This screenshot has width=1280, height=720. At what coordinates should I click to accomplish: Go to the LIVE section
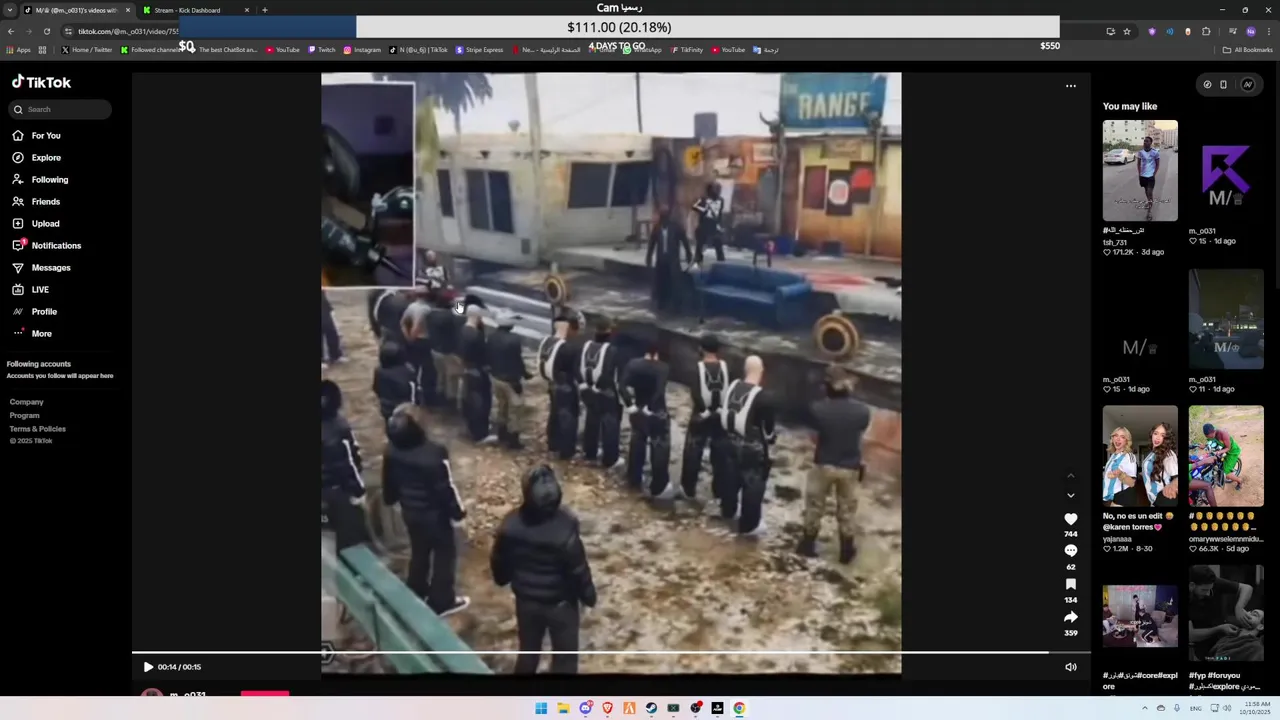(31, 289)
